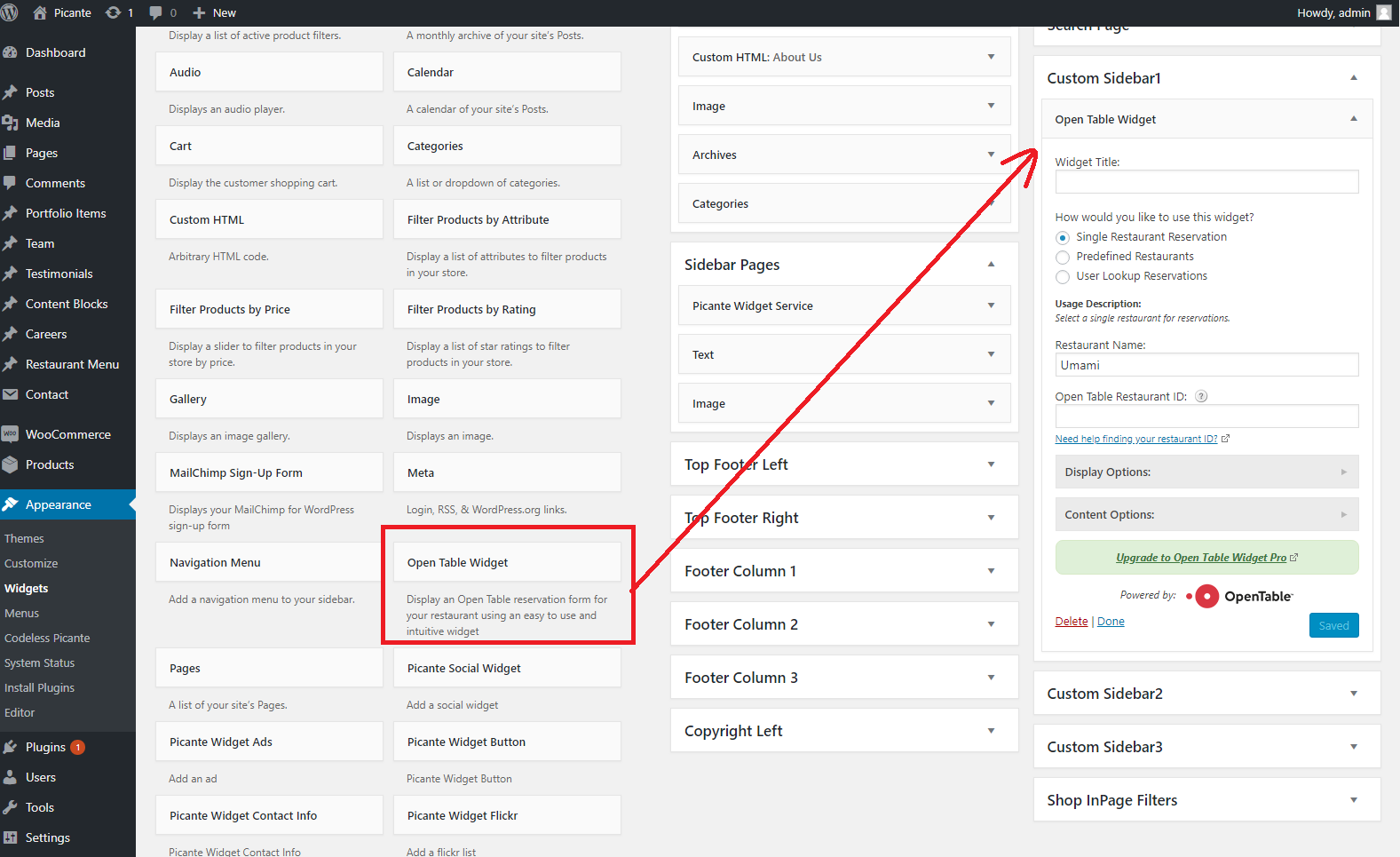
Task: Click the Comments icon in sidebar
Action: pos(10,183)
